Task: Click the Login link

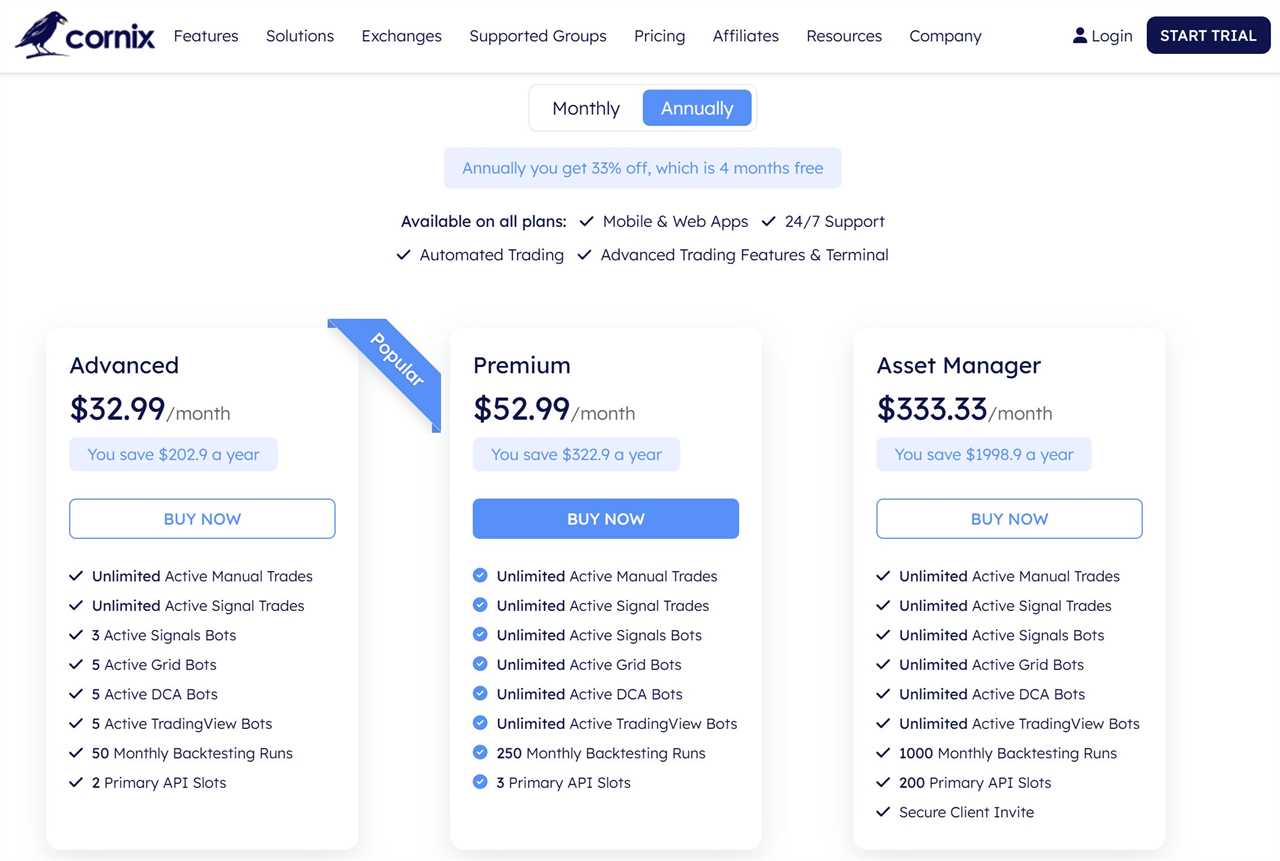Action: point(1111,34)
